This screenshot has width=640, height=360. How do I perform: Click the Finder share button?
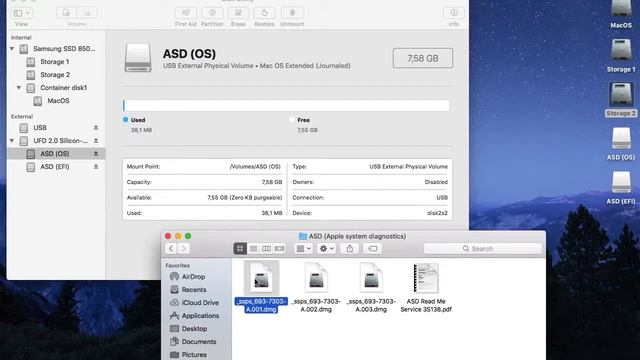tap(350, 249)
